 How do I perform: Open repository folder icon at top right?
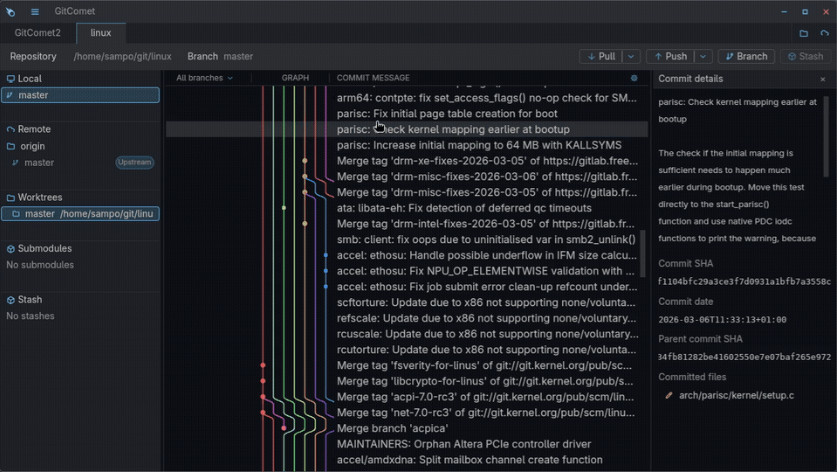pyautogui.click(x=803, y=33)
